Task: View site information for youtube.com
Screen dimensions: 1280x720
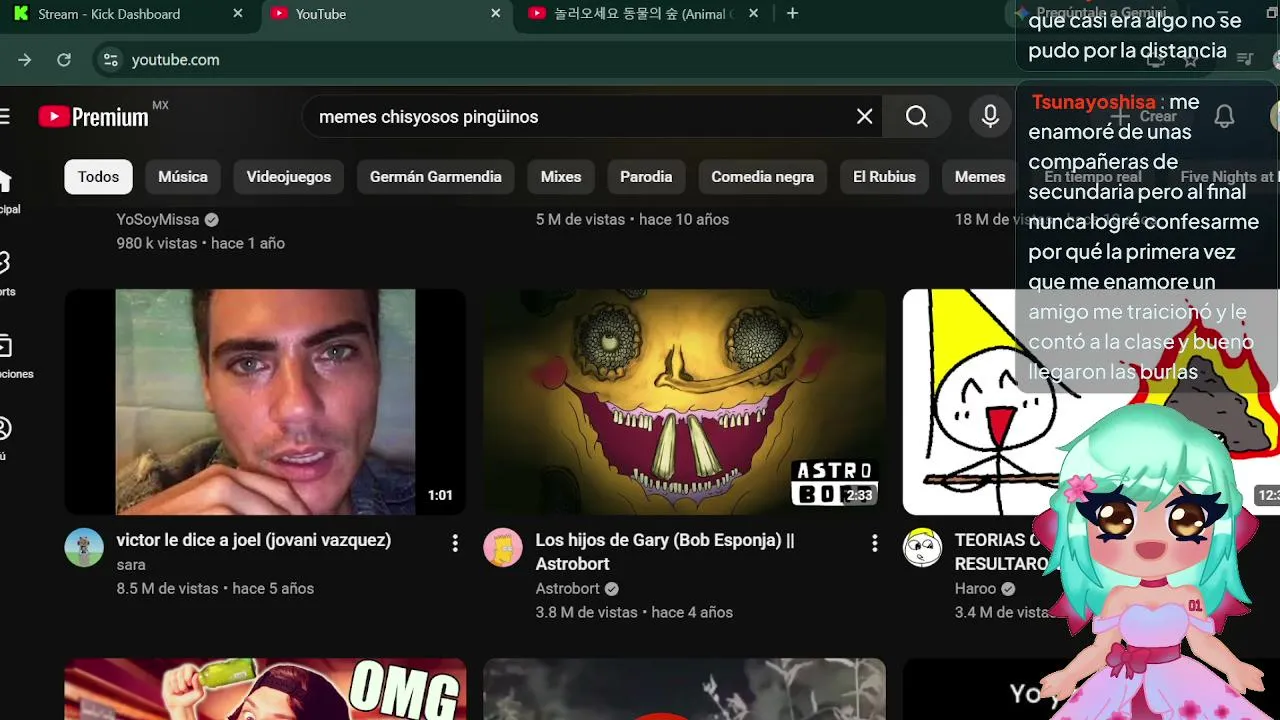Action: pos(110,60)
